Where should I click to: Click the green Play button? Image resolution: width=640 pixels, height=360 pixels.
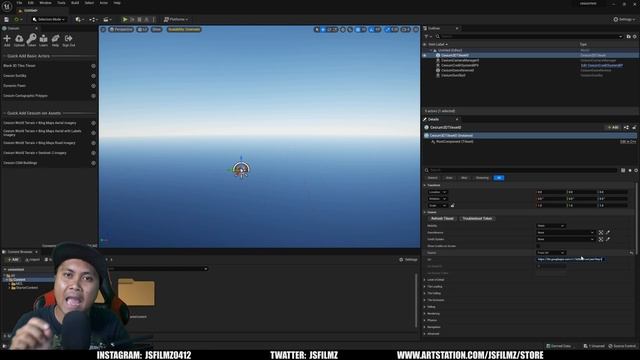click(125, 19)
